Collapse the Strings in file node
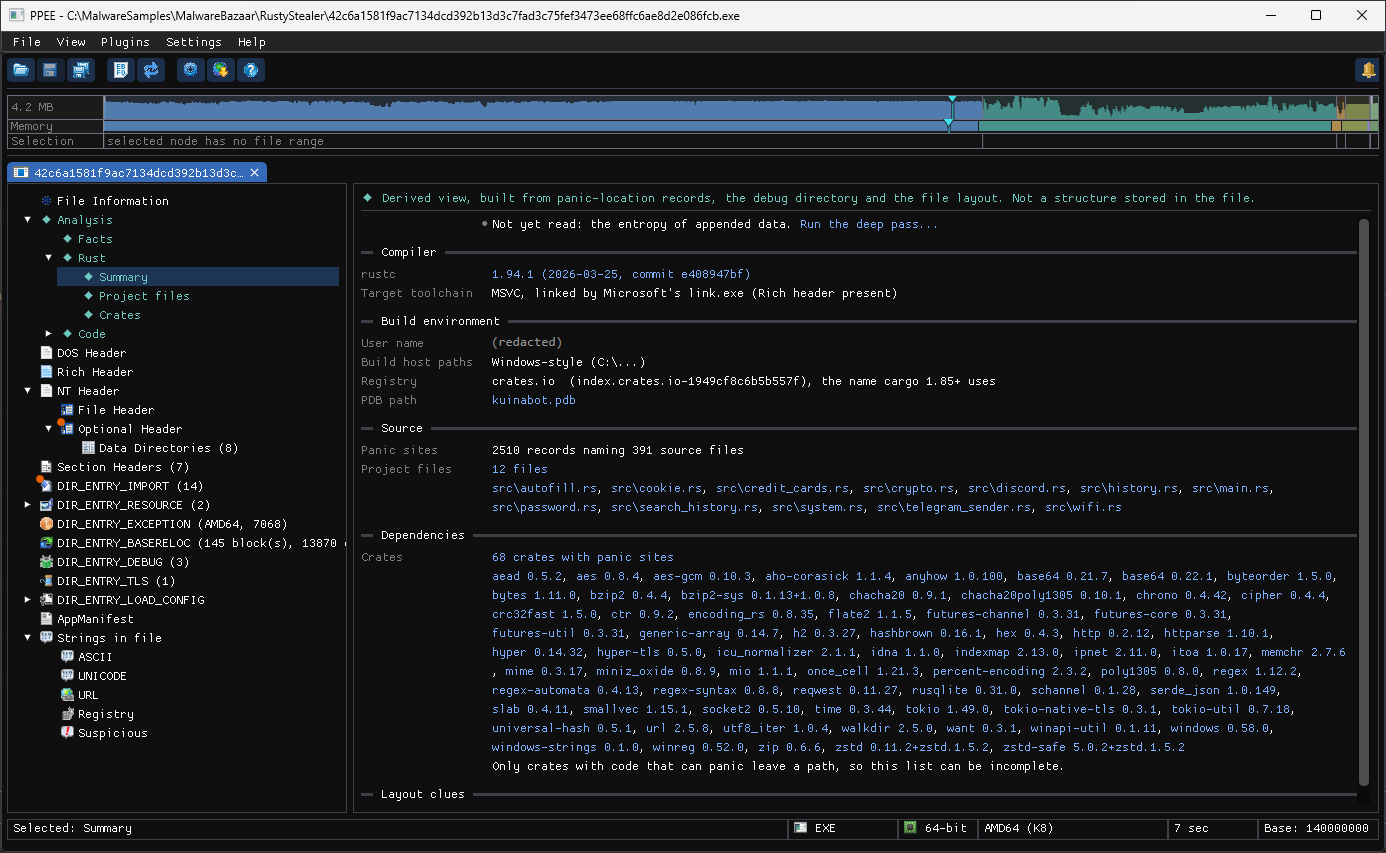The height and width of the screenshot is (853, 1386). point(28,638)
